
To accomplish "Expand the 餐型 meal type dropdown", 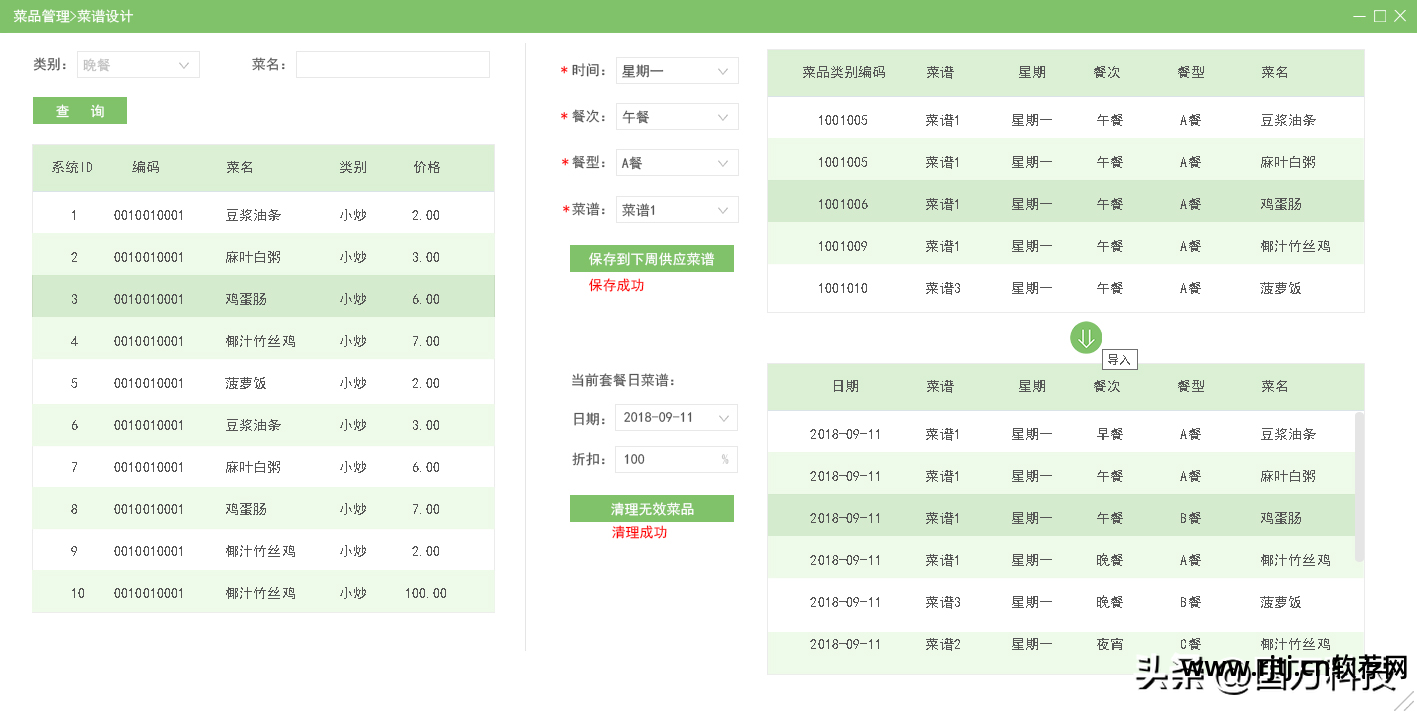I will pyautogui.click(x=677, y=163).
